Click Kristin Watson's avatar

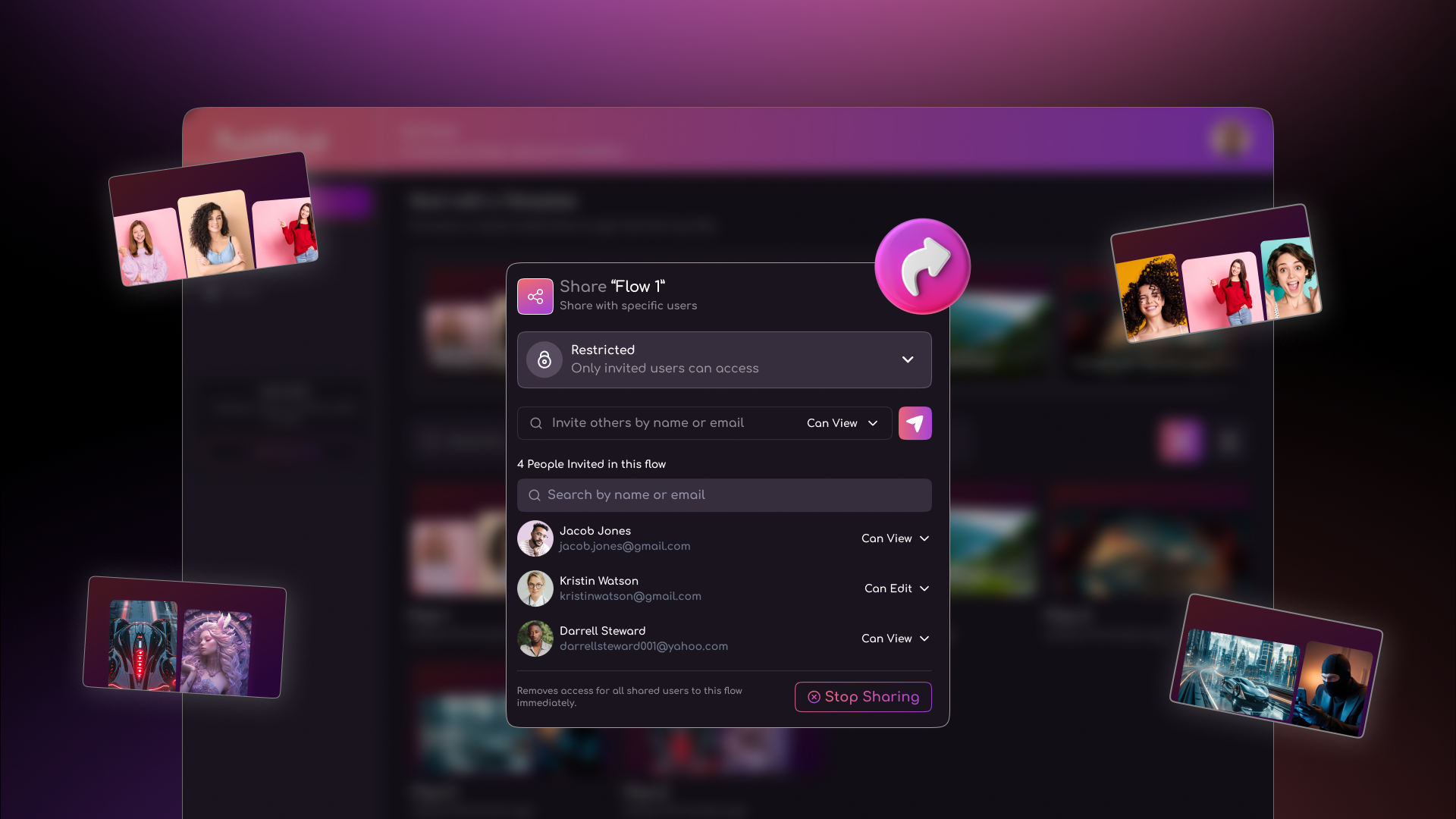(535, 588)
